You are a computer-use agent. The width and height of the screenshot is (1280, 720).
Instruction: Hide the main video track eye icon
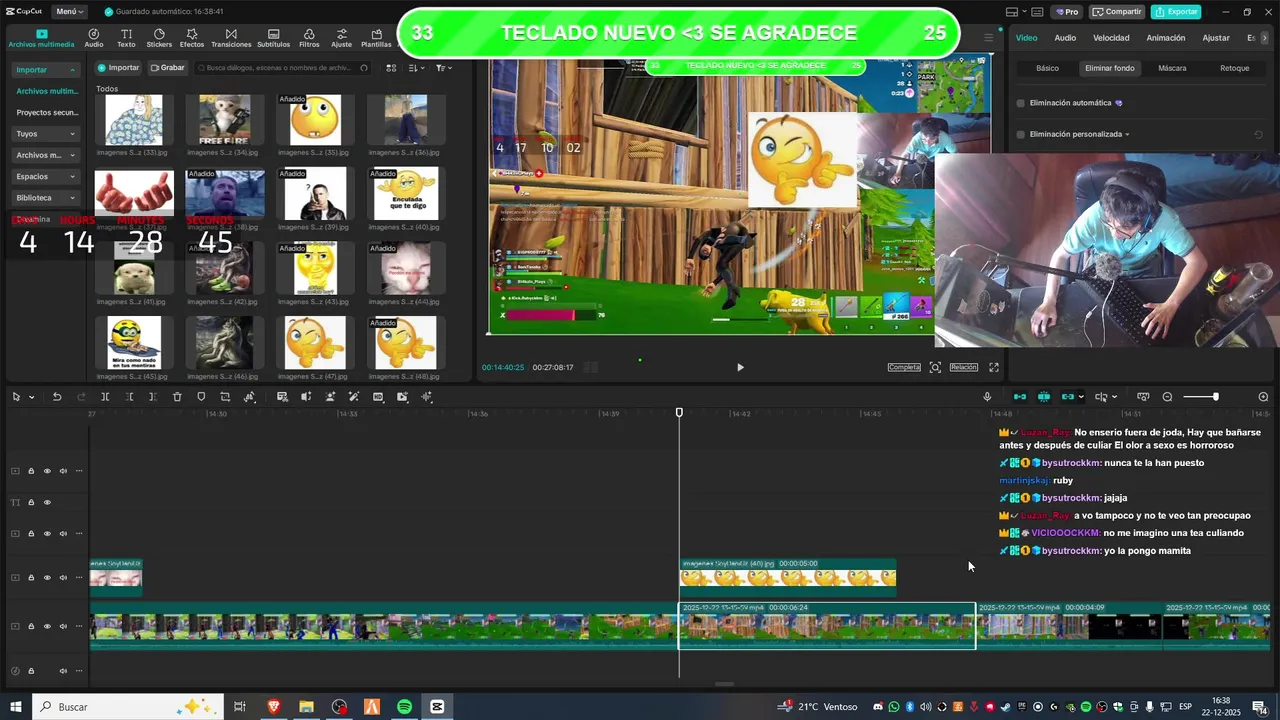click(x=47, y=627)
